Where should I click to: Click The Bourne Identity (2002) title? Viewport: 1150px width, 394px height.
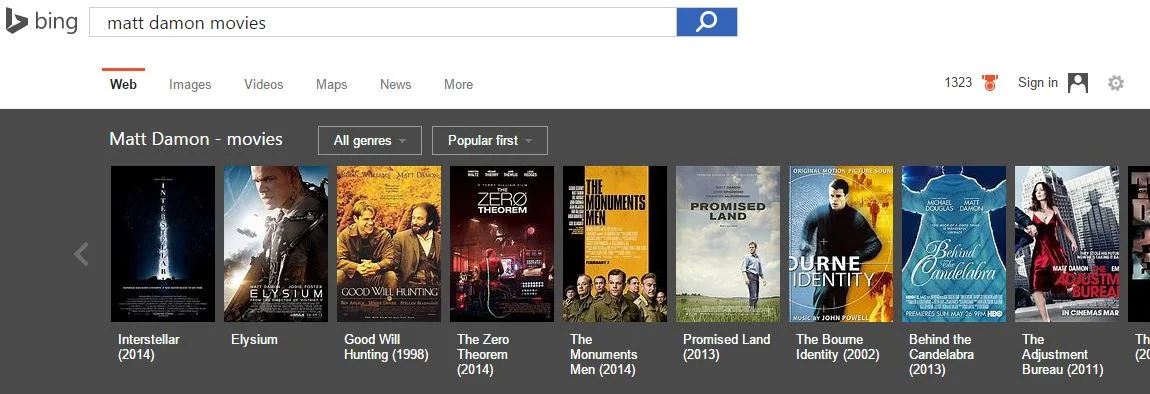(x=838, y=347)
